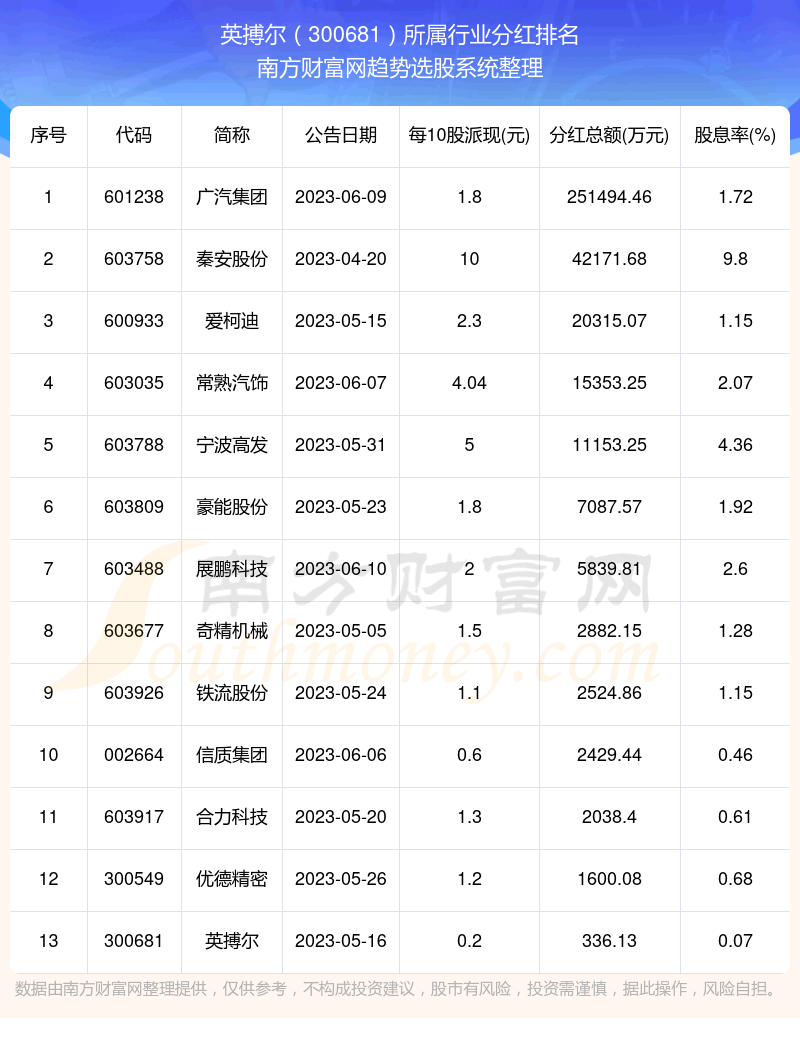Viewport: 800px width, 1040px height.
Task: Click the 序号 column header
Action: click(48, 135)
